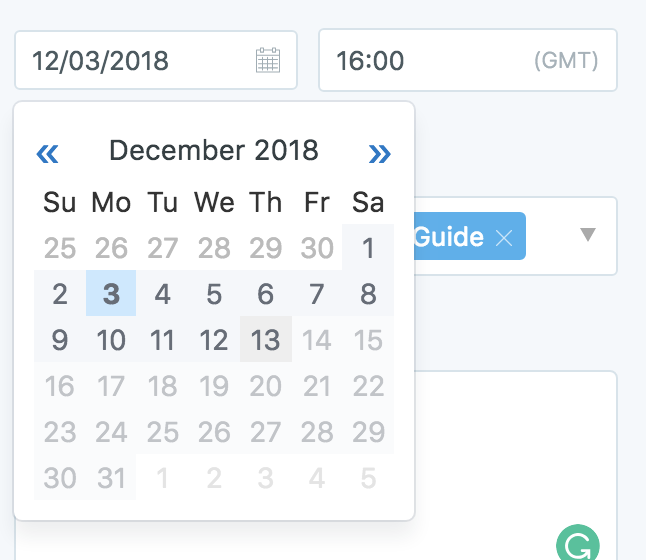Select December 6 in the calendar
Screen dimensions: 646x560
265,294
